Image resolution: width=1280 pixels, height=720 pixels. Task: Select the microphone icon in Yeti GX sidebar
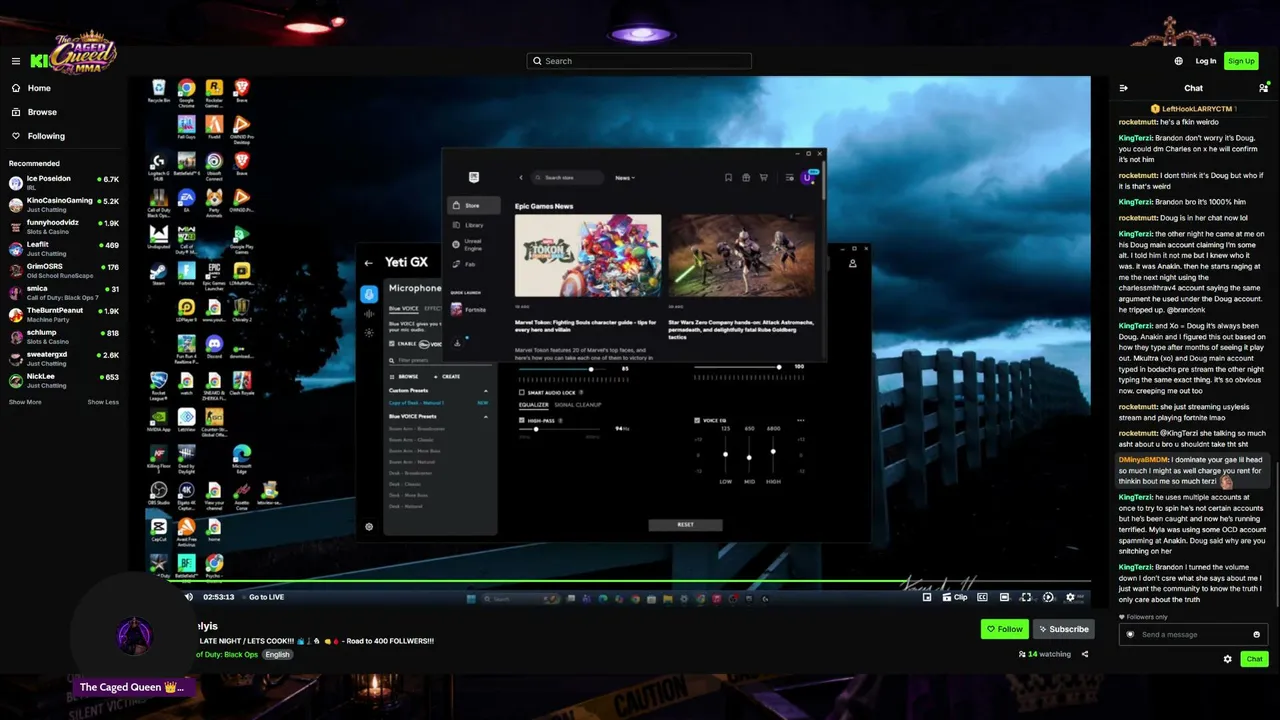369,294
